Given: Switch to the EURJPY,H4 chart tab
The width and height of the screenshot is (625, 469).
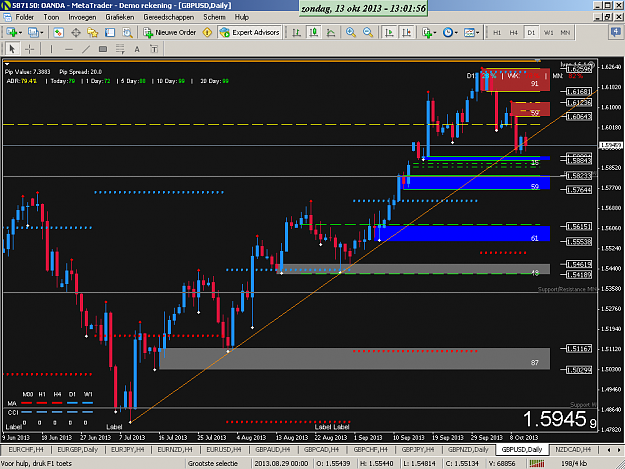Looking at the screenshot, I should 128,449.
